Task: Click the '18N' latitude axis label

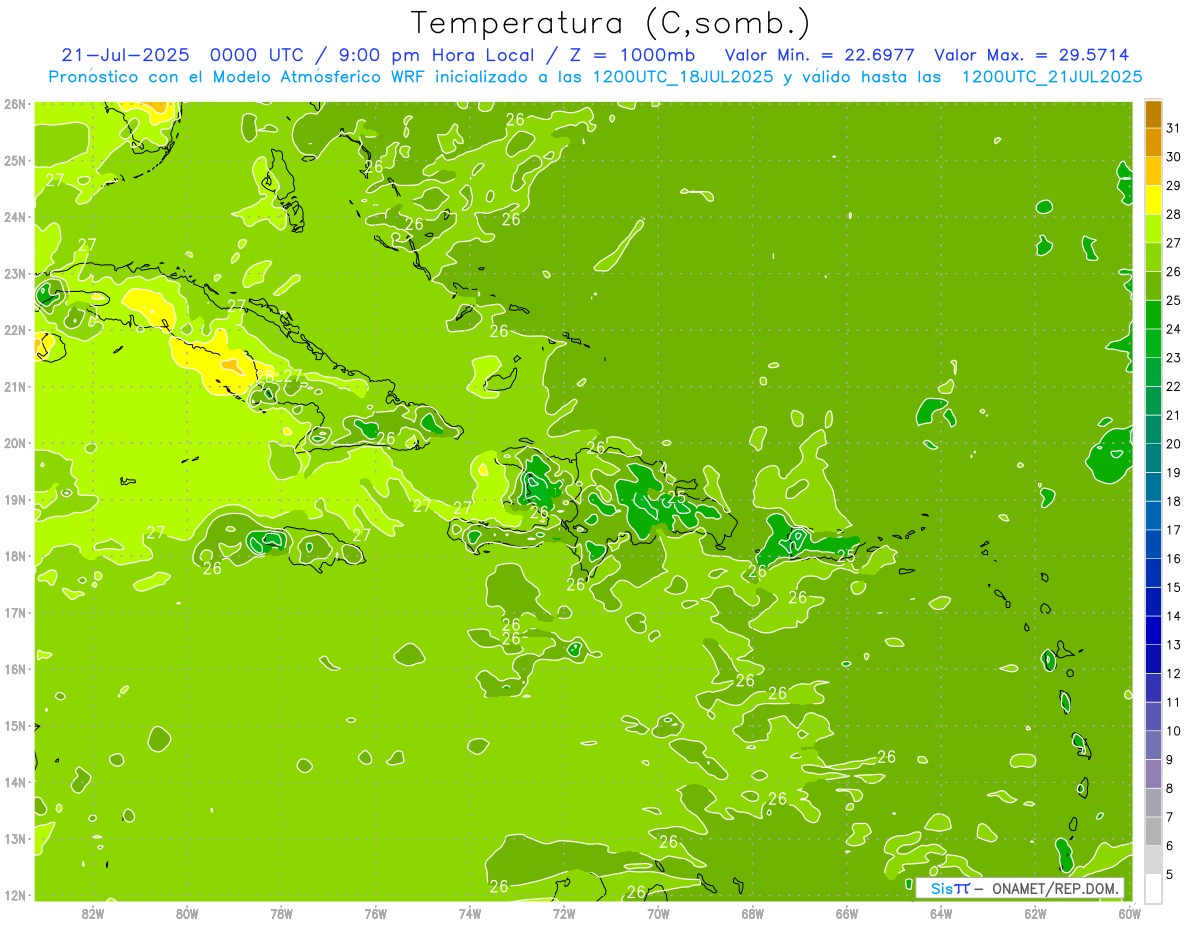Action: point(15,556)
